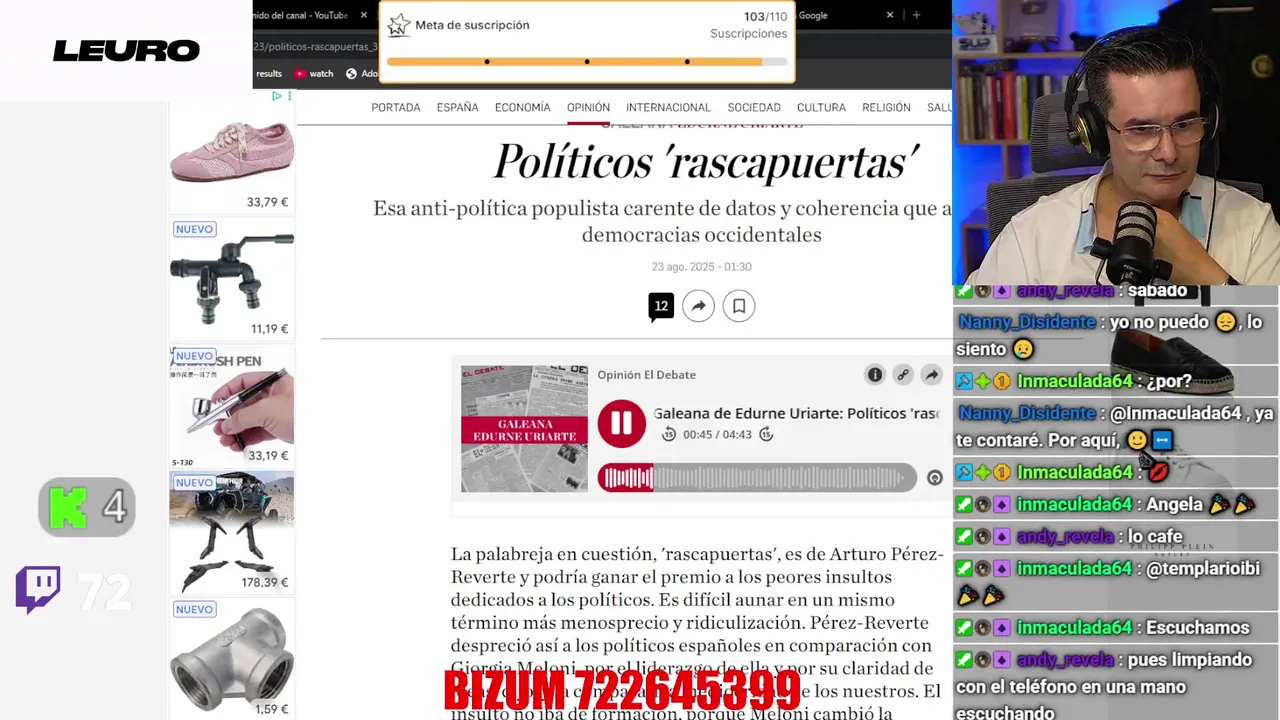Share the article using the round arrow button
The height and width of the screenshot is (720, 1280).
tap(698, 306)
